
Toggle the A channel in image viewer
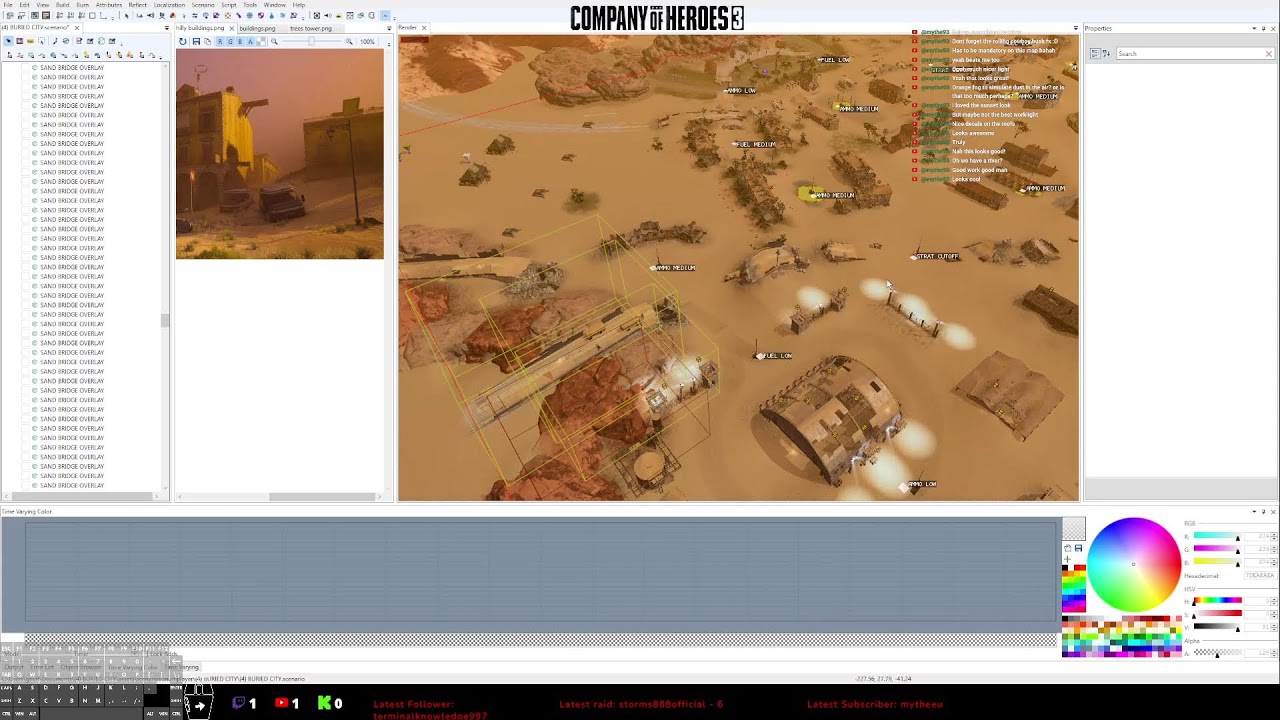250,41
